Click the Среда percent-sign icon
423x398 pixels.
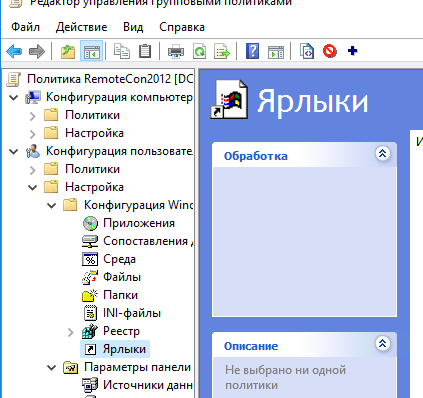(x=90, y=259)
